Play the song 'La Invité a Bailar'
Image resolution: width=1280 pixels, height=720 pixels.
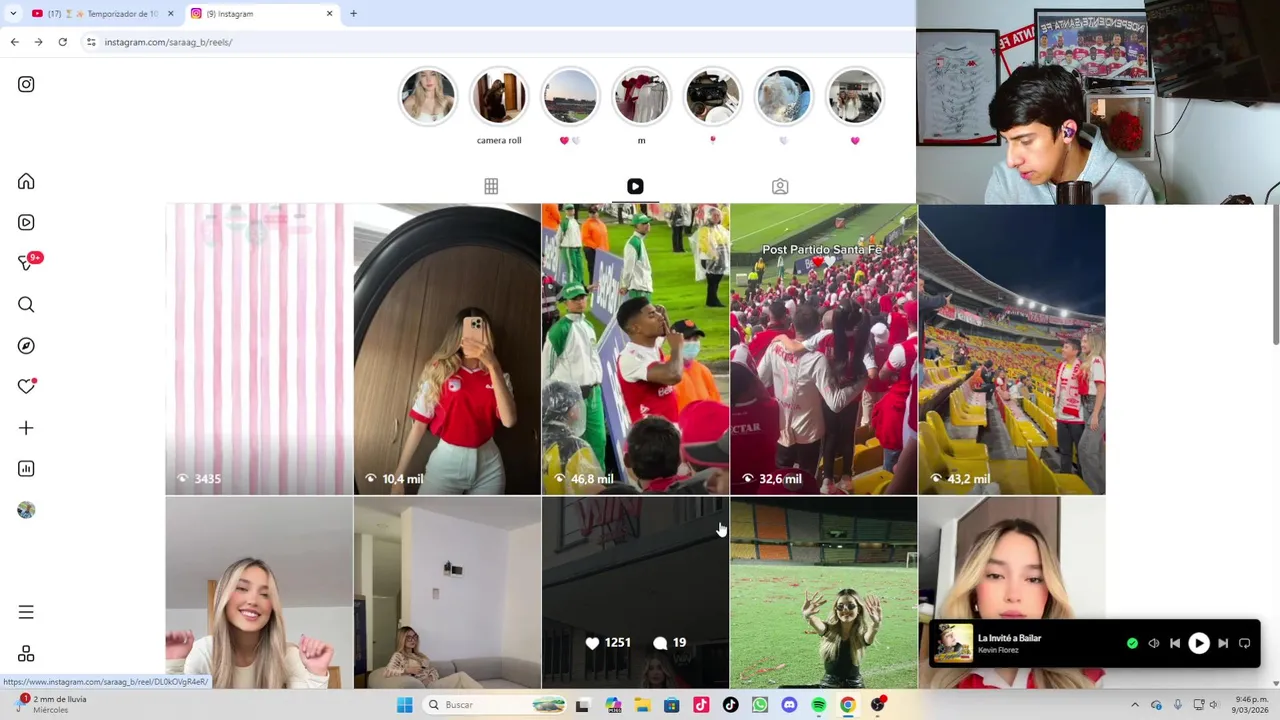(1198, 643)
